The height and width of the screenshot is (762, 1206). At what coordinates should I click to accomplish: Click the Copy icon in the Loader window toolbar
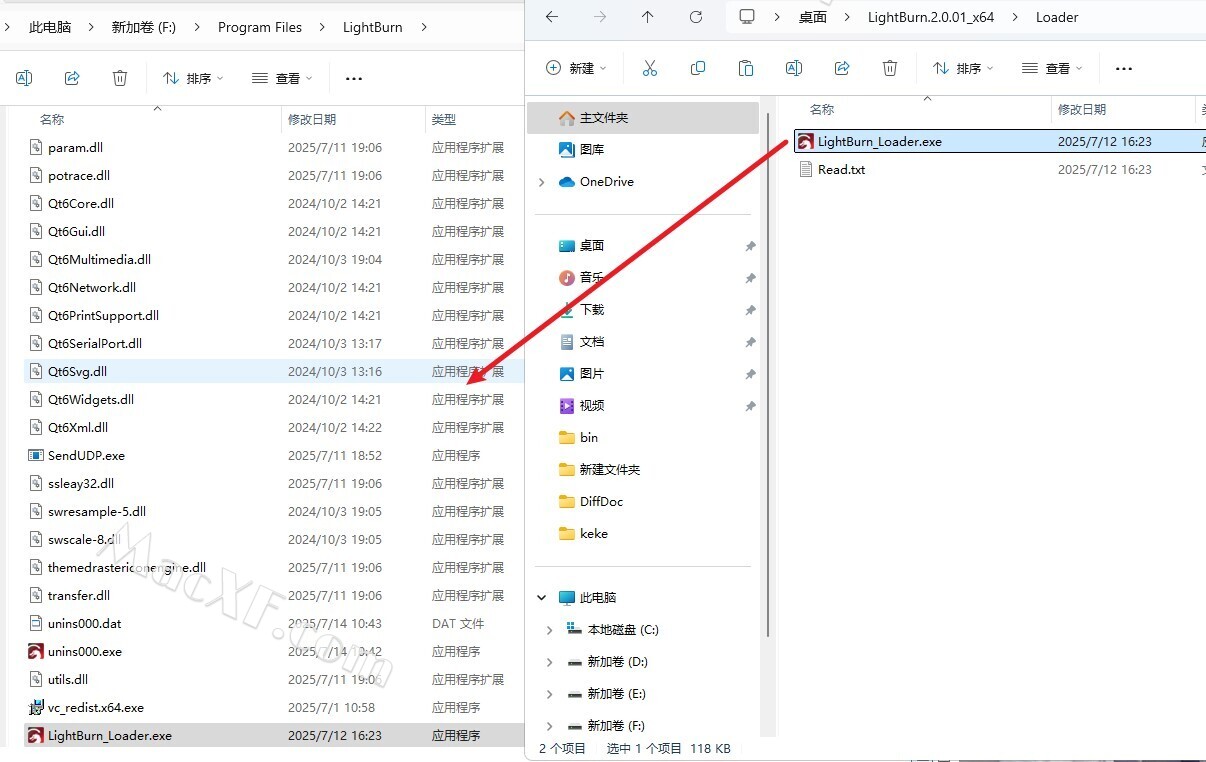[x=698, y=68]
